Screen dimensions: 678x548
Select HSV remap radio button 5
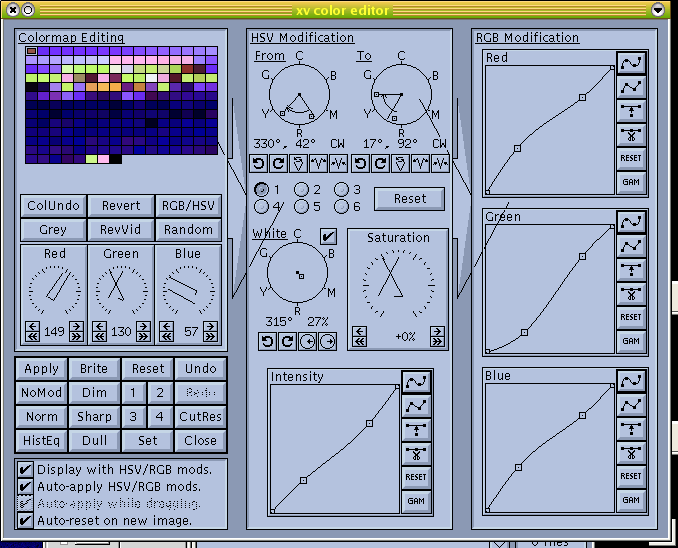pyautogui.click(x=301, y=206)
